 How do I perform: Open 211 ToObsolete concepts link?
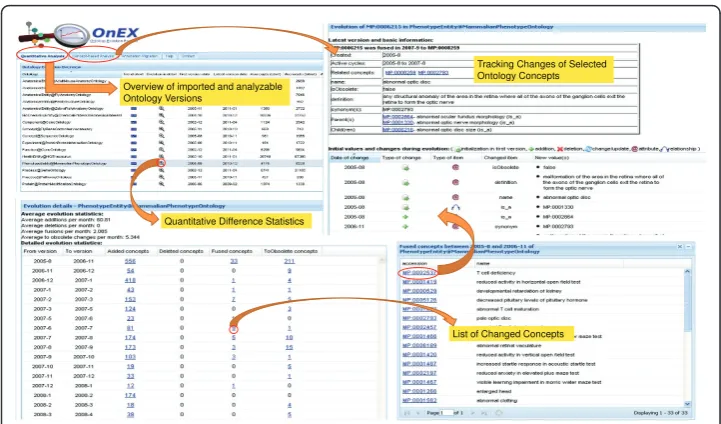pos(289,261)
